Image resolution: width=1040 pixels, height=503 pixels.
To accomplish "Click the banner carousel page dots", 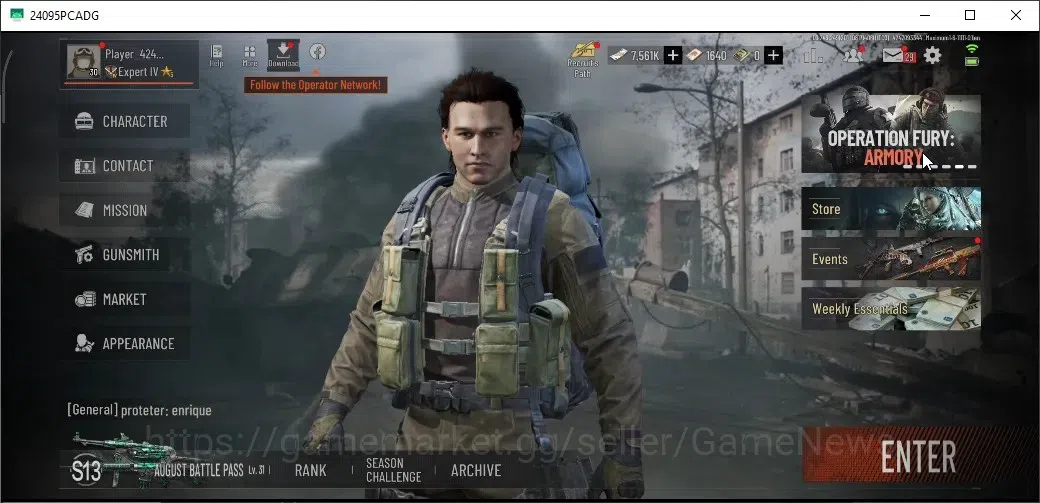I will tap(940, 167).
